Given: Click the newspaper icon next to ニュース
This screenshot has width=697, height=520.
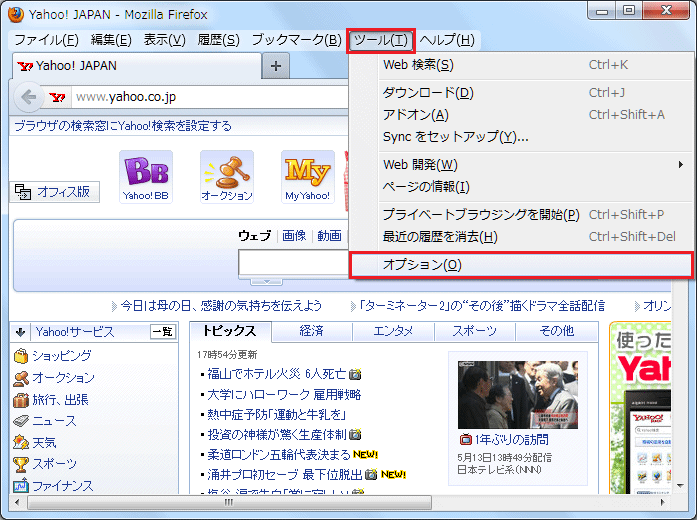Looking at the screenshot, I should (x=21, y=421).
